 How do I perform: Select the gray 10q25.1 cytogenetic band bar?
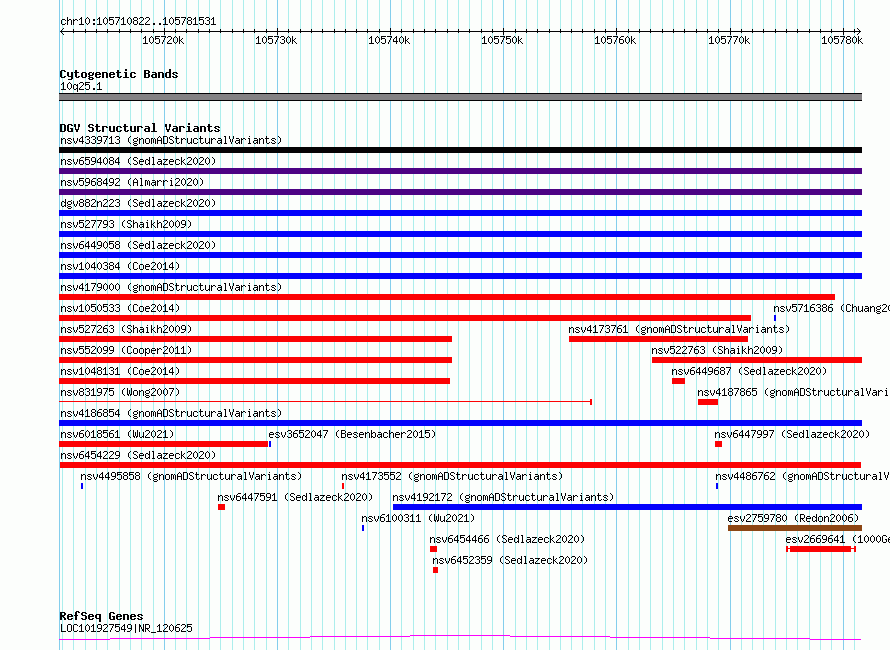click(460, 97)
